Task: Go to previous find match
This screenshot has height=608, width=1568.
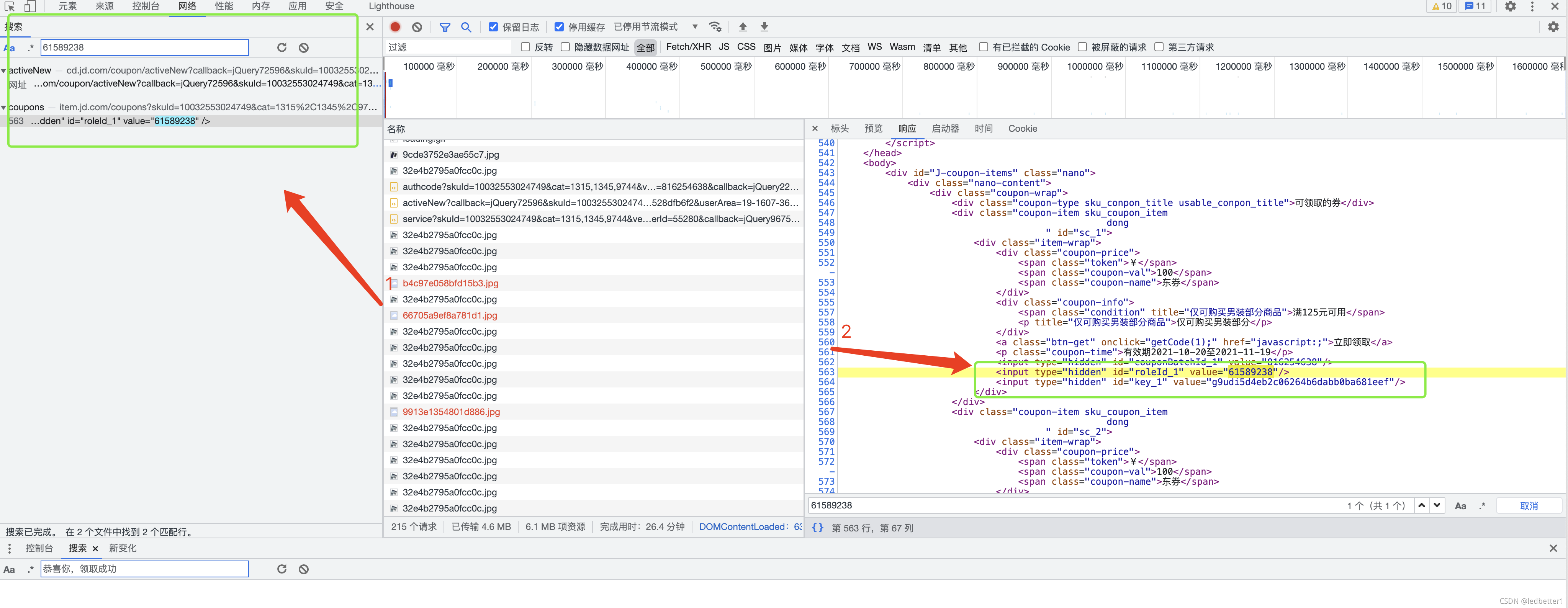Action: 1421,505
